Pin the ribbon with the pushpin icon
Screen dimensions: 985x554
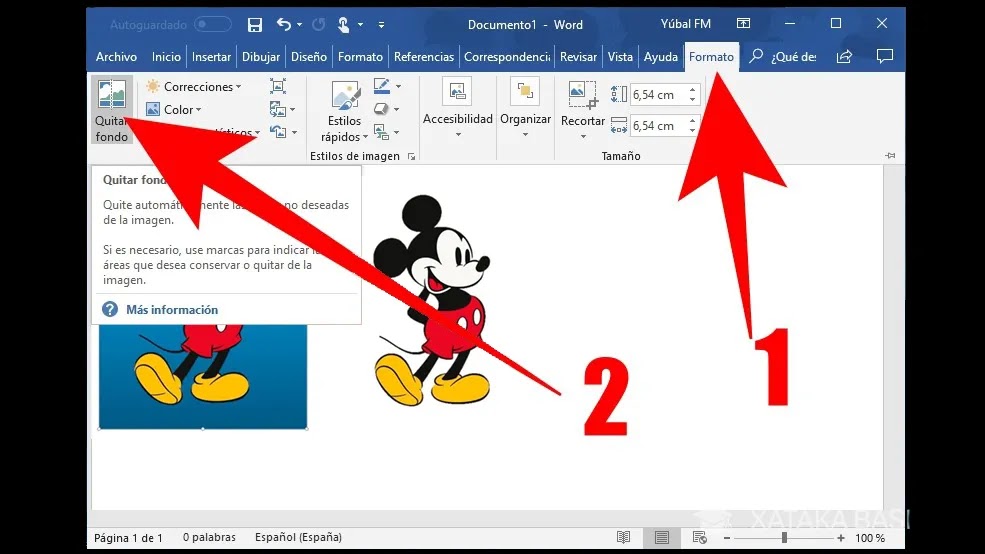tap(890, 156)
